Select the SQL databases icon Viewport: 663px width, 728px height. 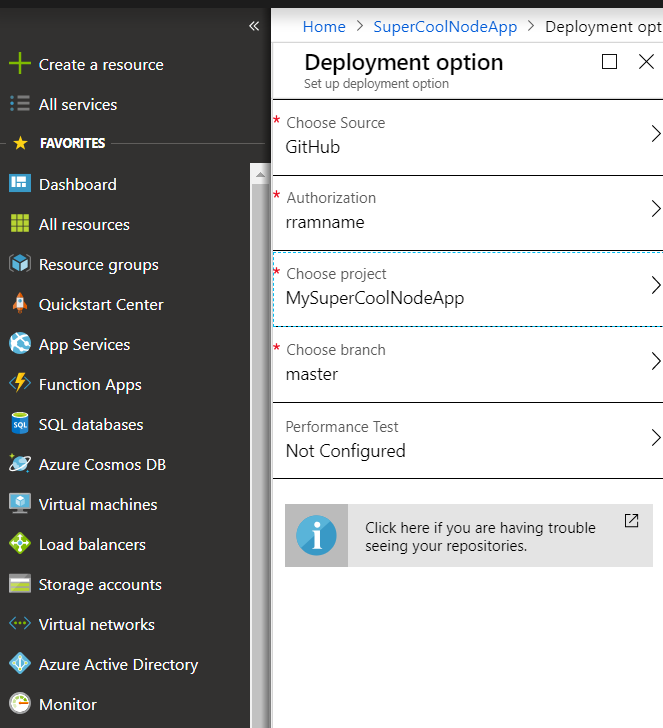click(20, 424)
